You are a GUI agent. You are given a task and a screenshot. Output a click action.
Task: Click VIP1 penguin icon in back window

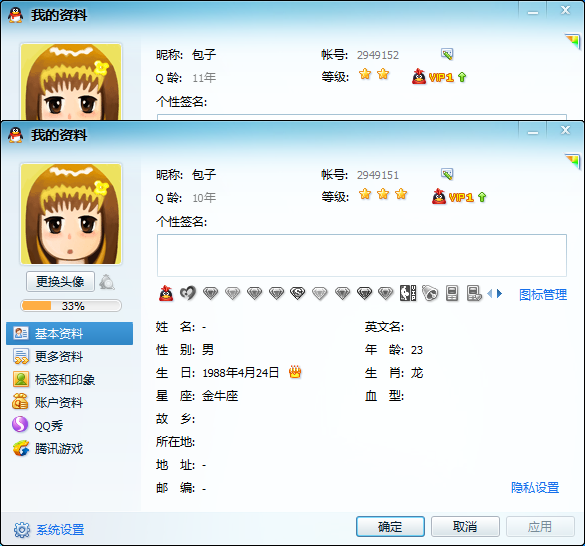pos(419,77)
